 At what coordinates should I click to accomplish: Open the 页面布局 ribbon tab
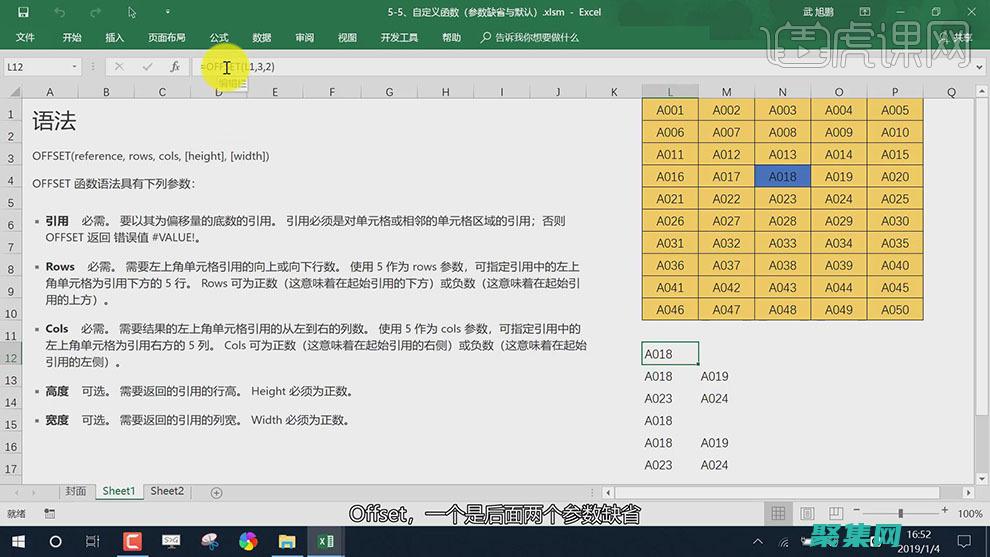pos(167,37)
